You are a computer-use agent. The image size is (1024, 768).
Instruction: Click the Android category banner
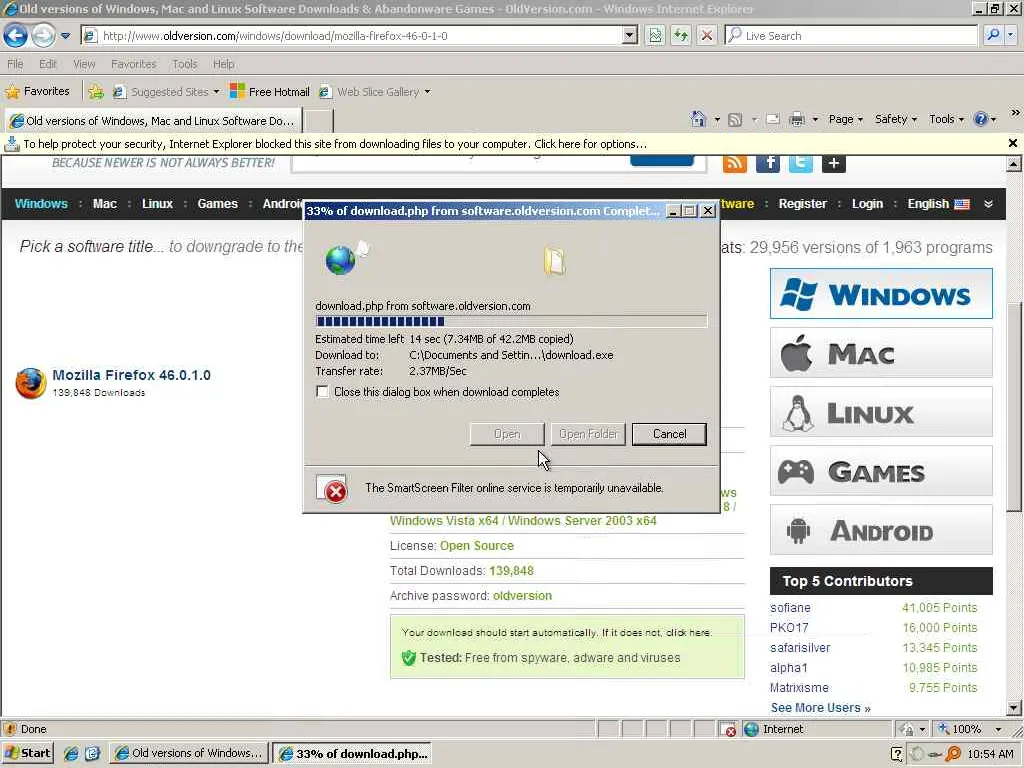[881, 530]
